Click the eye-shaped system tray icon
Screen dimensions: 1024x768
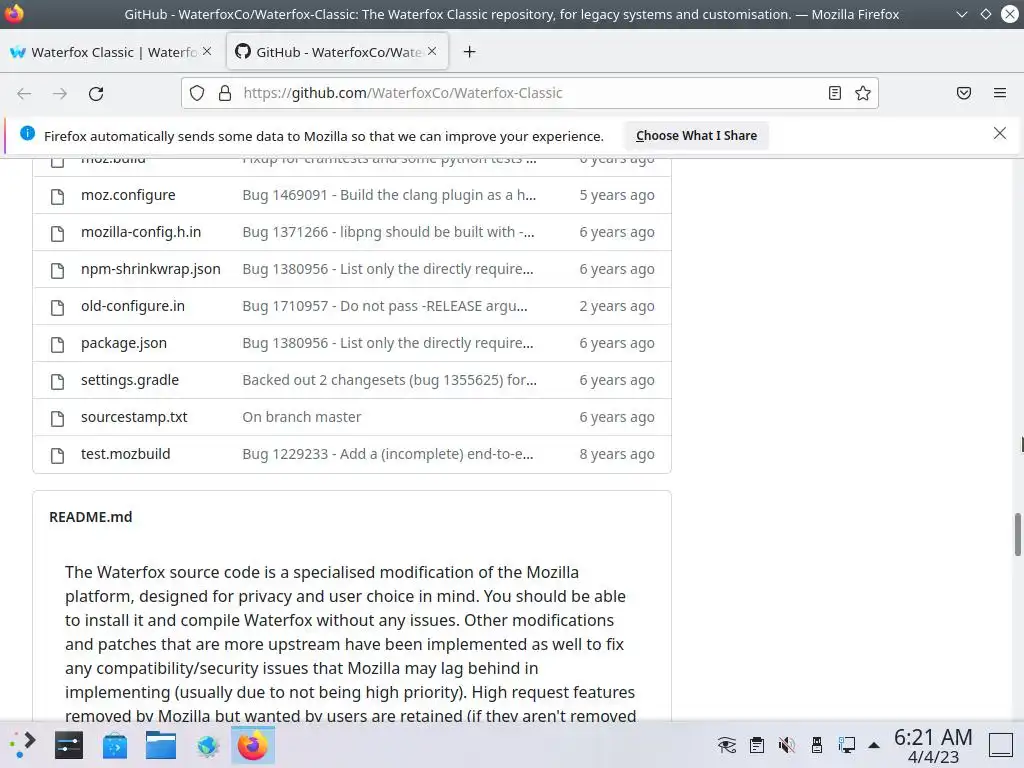click(726, 745)
